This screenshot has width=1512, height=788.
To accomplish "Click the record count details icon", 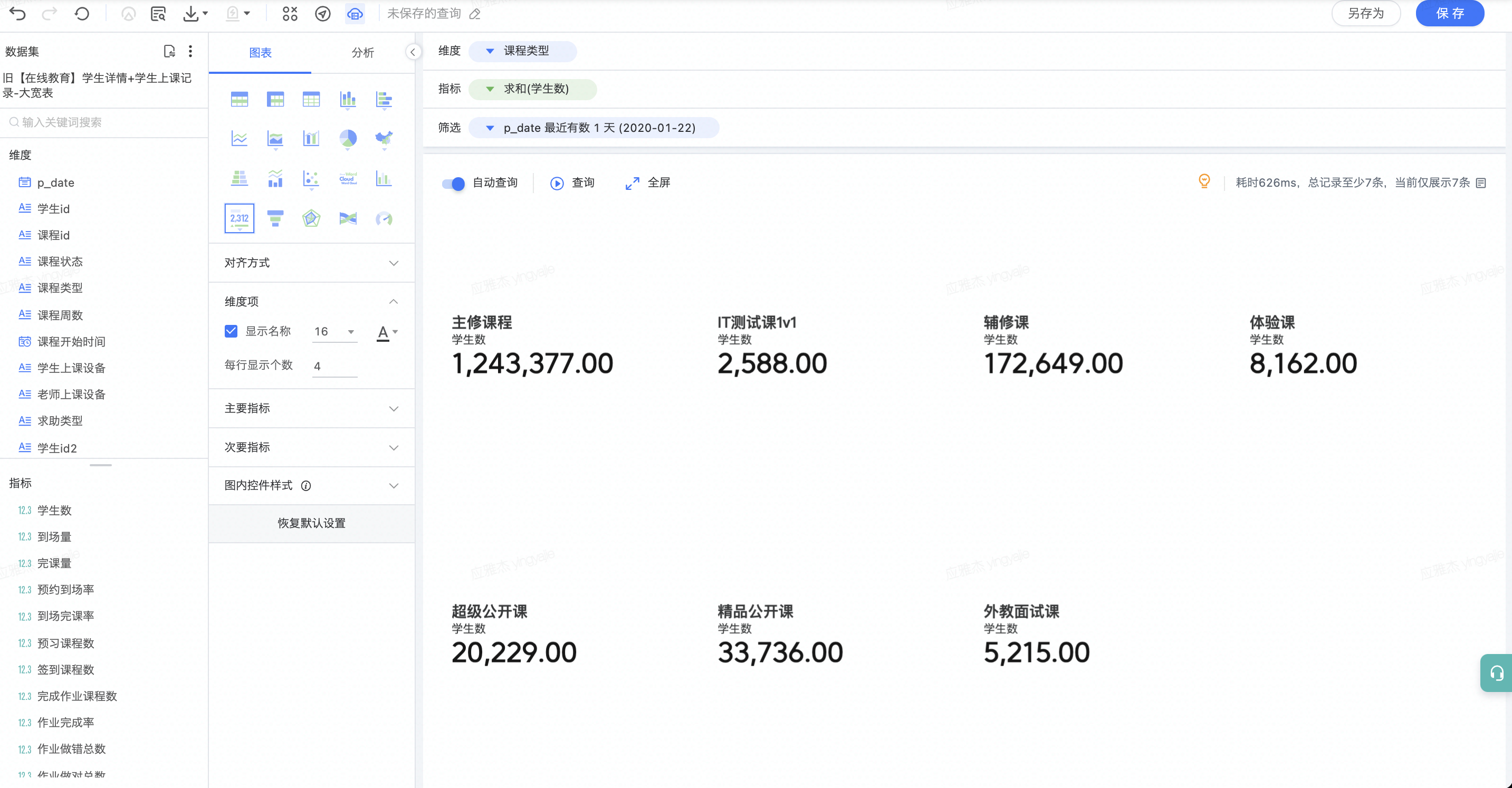I will [1481, 183].
